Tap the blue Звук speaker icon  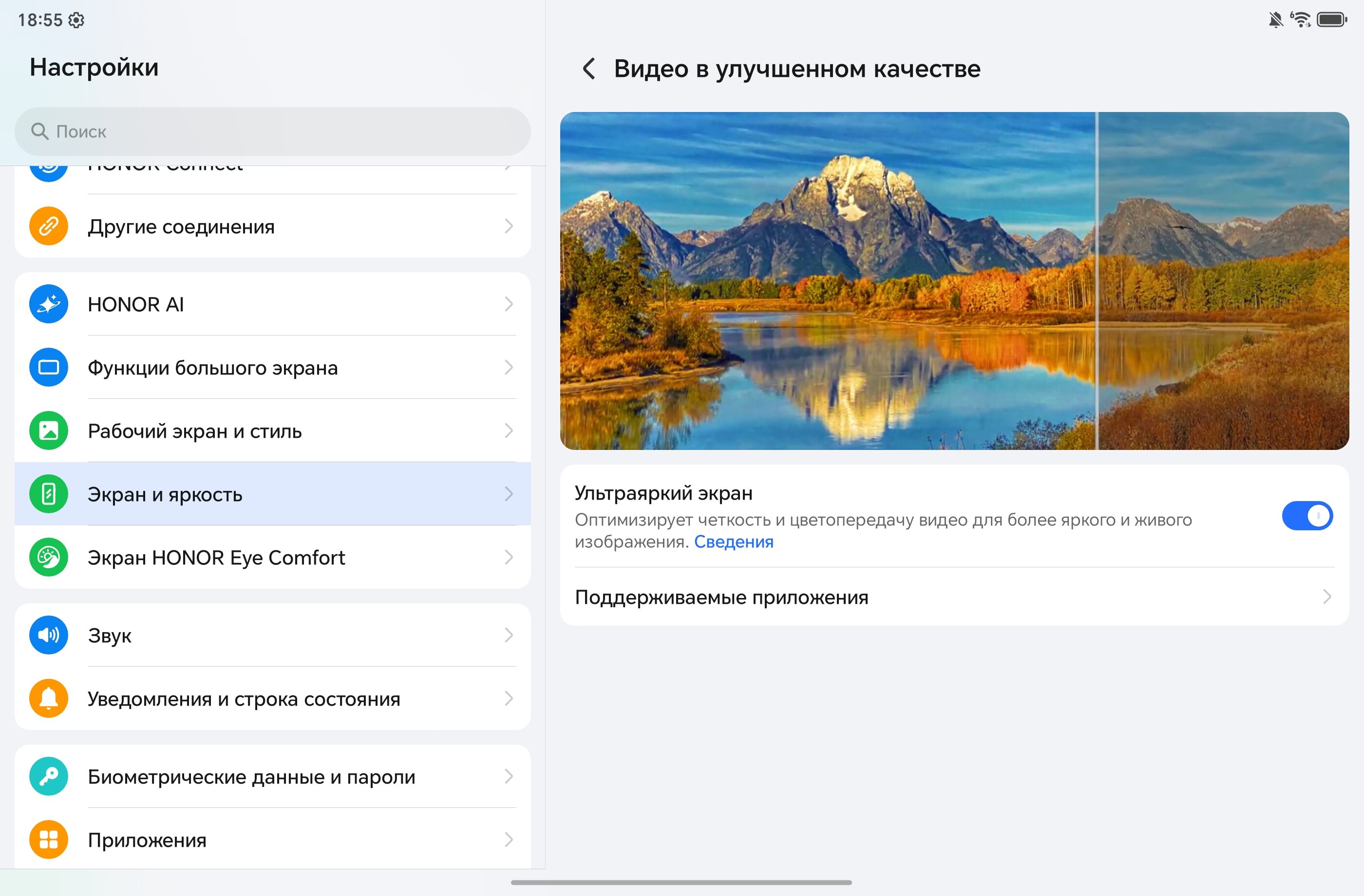[49, 635]
